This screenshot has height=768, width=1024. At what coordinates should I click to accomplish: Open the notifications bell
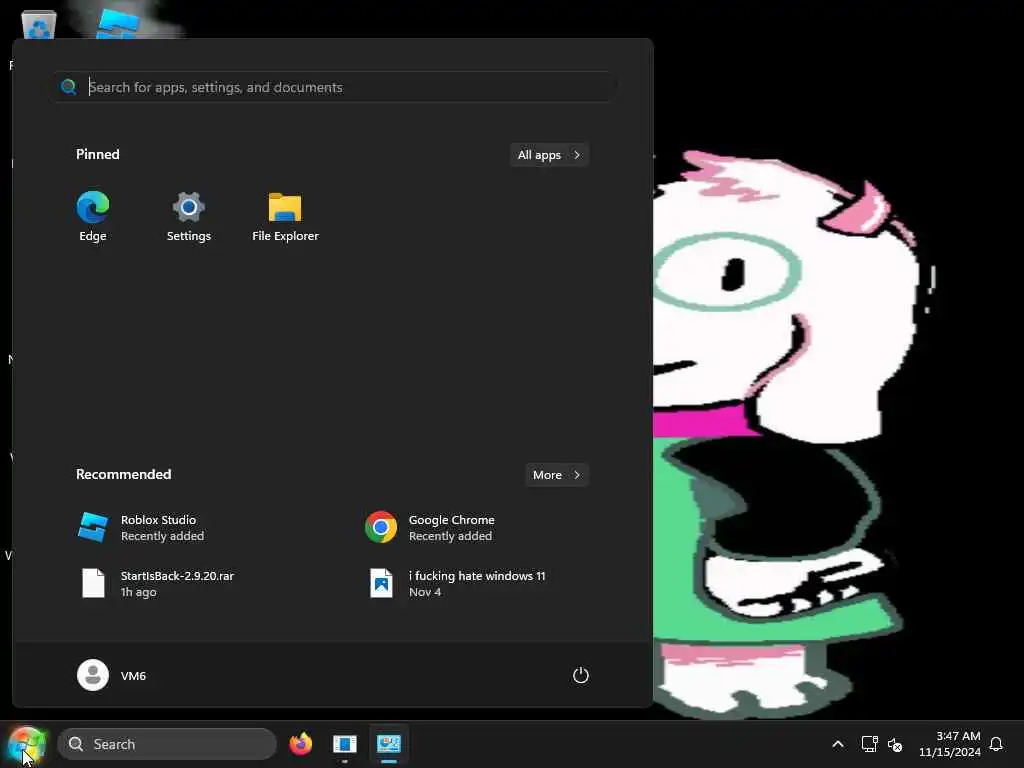pyautogui.click(x=996, y=744)
